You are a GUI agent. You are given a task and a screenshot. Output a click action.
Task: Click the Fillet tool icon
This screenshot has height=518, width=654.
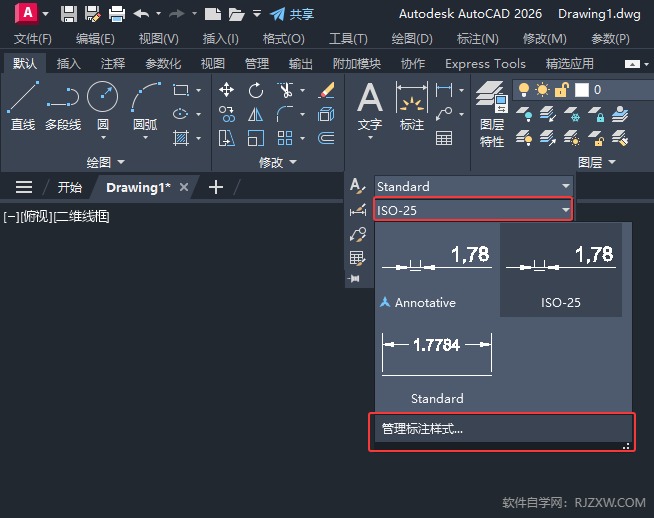pyautogui.click(x=285, y=114)
